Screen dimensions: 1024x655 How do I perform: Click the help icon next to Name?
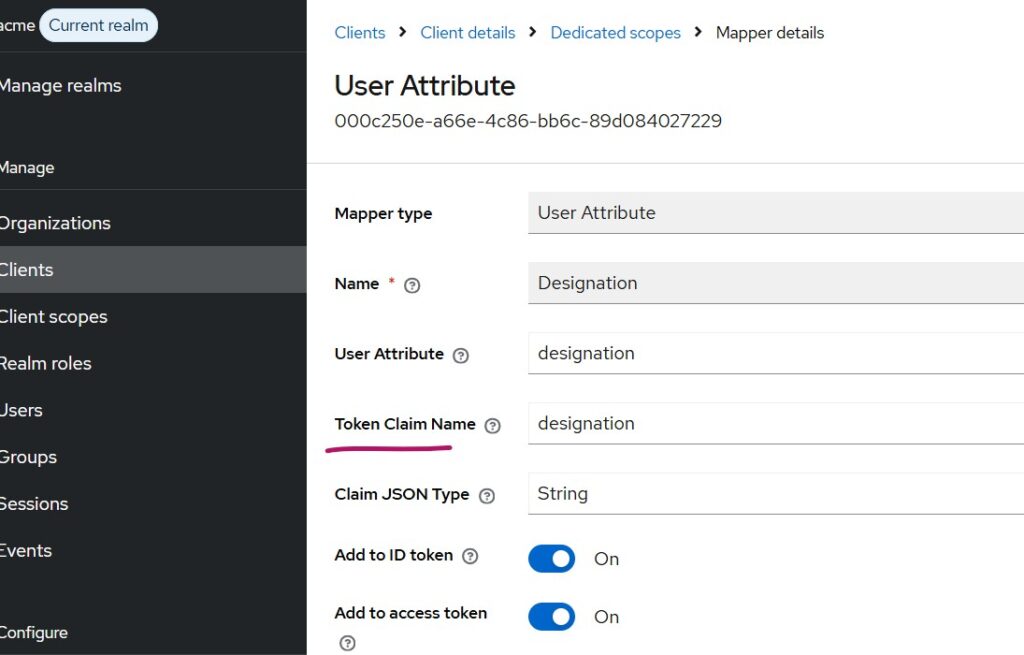pos(412,285)
